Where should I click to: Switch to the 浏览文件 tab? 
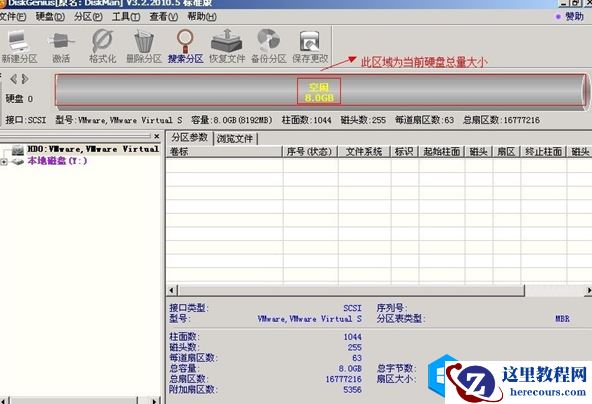(235, 139)
